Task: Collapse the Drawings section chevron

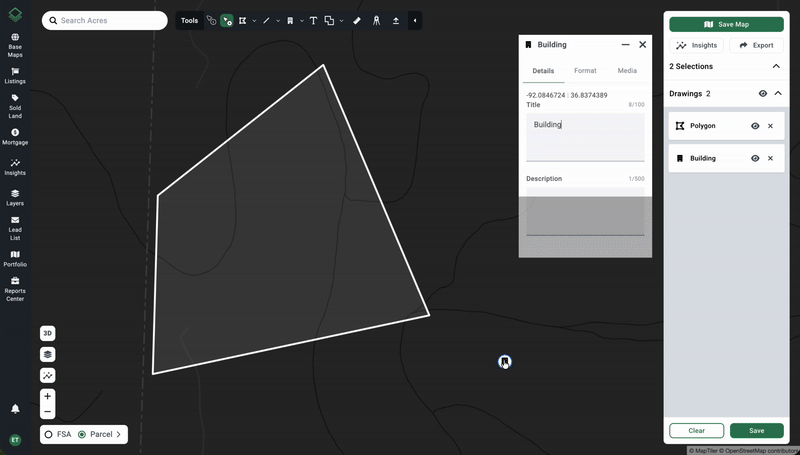Action: point(778,93)
